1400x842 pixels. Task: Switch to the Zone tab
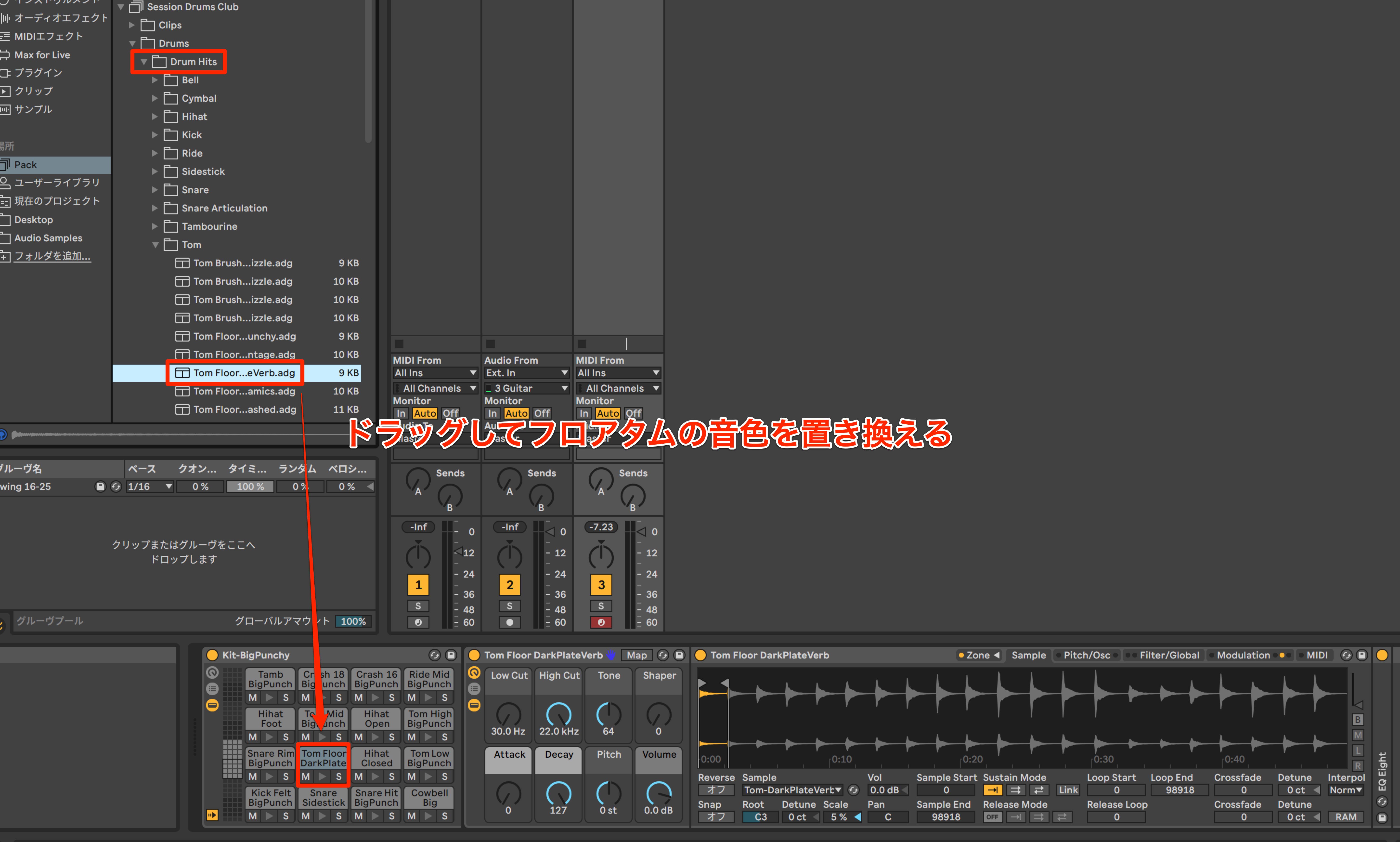point(979,655)
